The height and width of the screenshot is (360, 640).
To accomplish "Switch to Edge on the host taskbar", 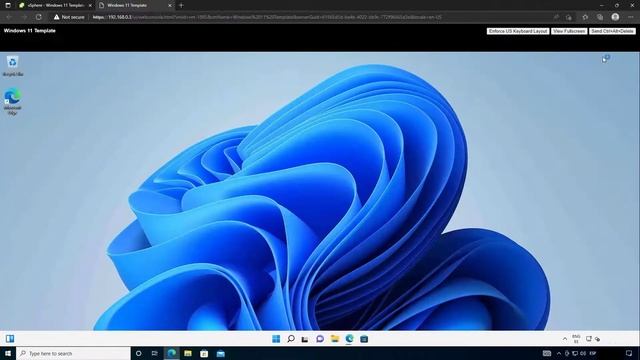I will (x=171, y=353).
